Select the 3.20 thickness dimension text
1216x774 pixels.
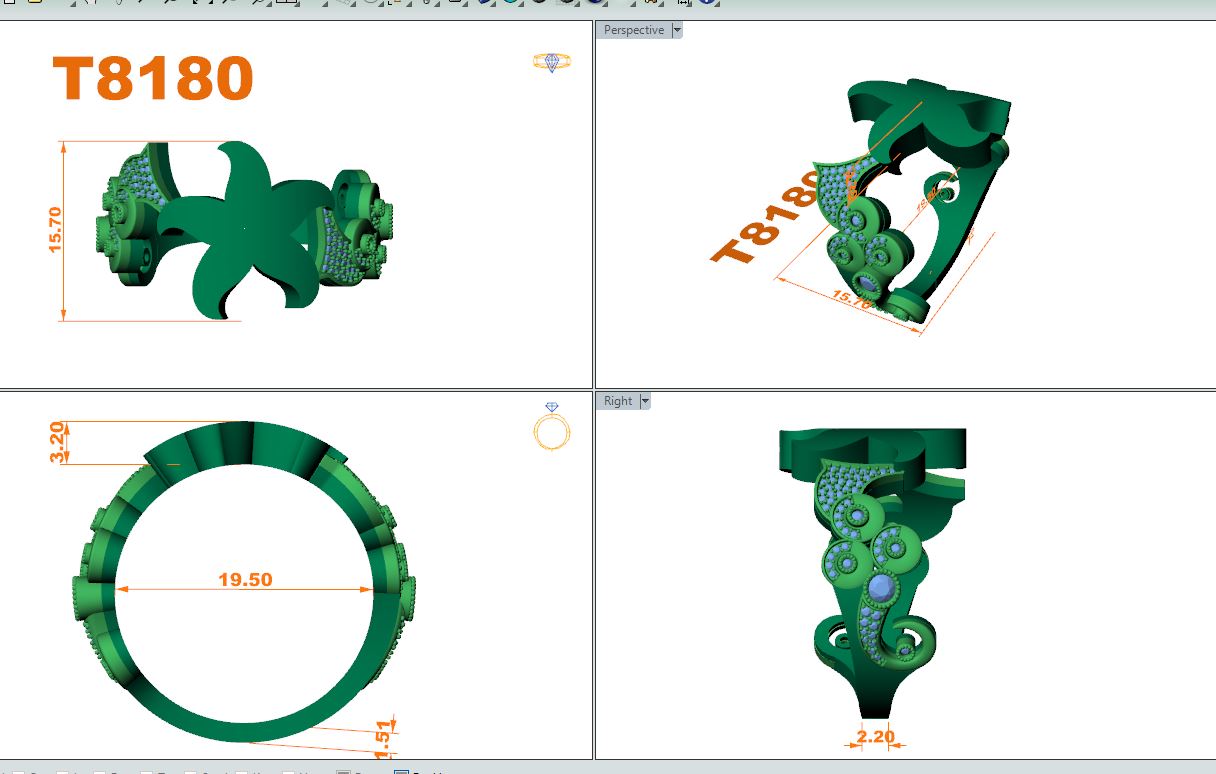pos(58,442)
